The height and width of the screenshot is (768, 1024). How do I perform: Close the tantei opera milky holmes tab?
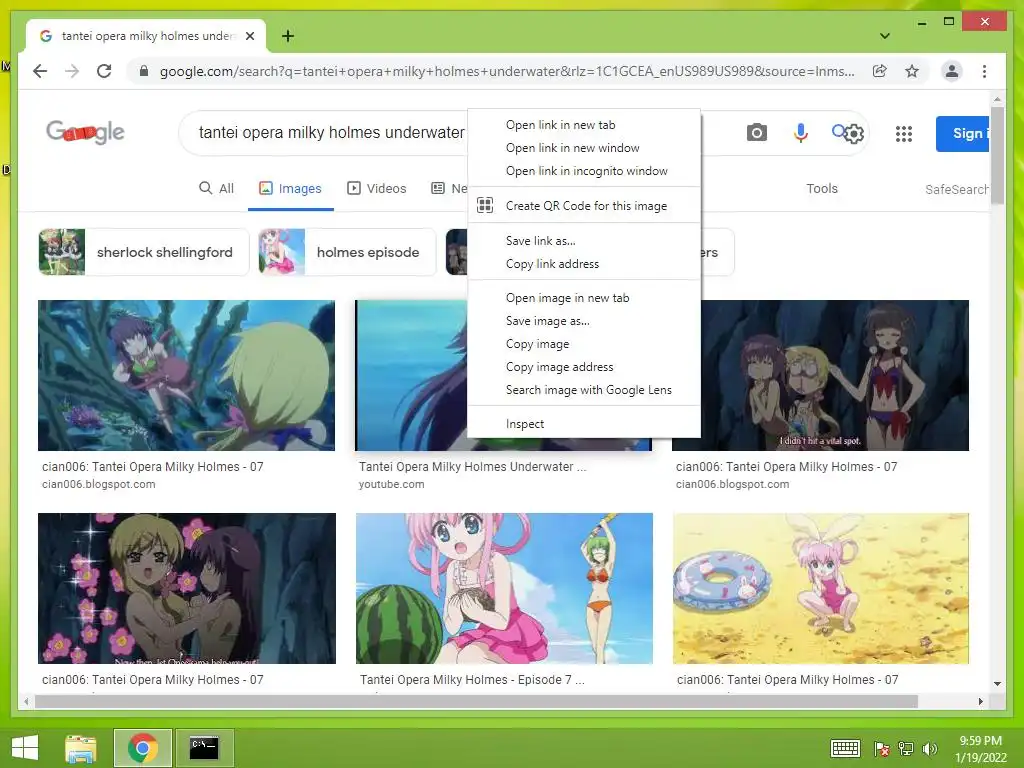(x=249, y=36)
